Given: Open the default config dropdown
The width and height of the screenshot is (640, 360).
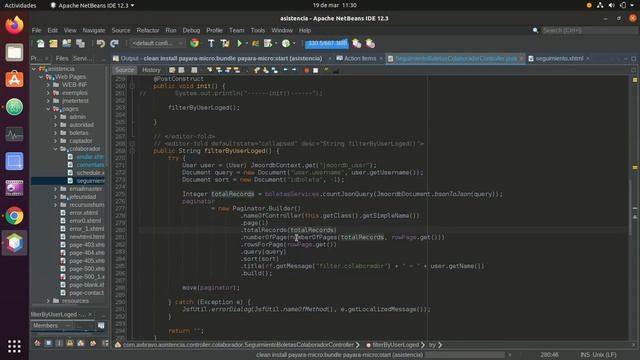Looking at the screenshot, I should coord(157,43).
